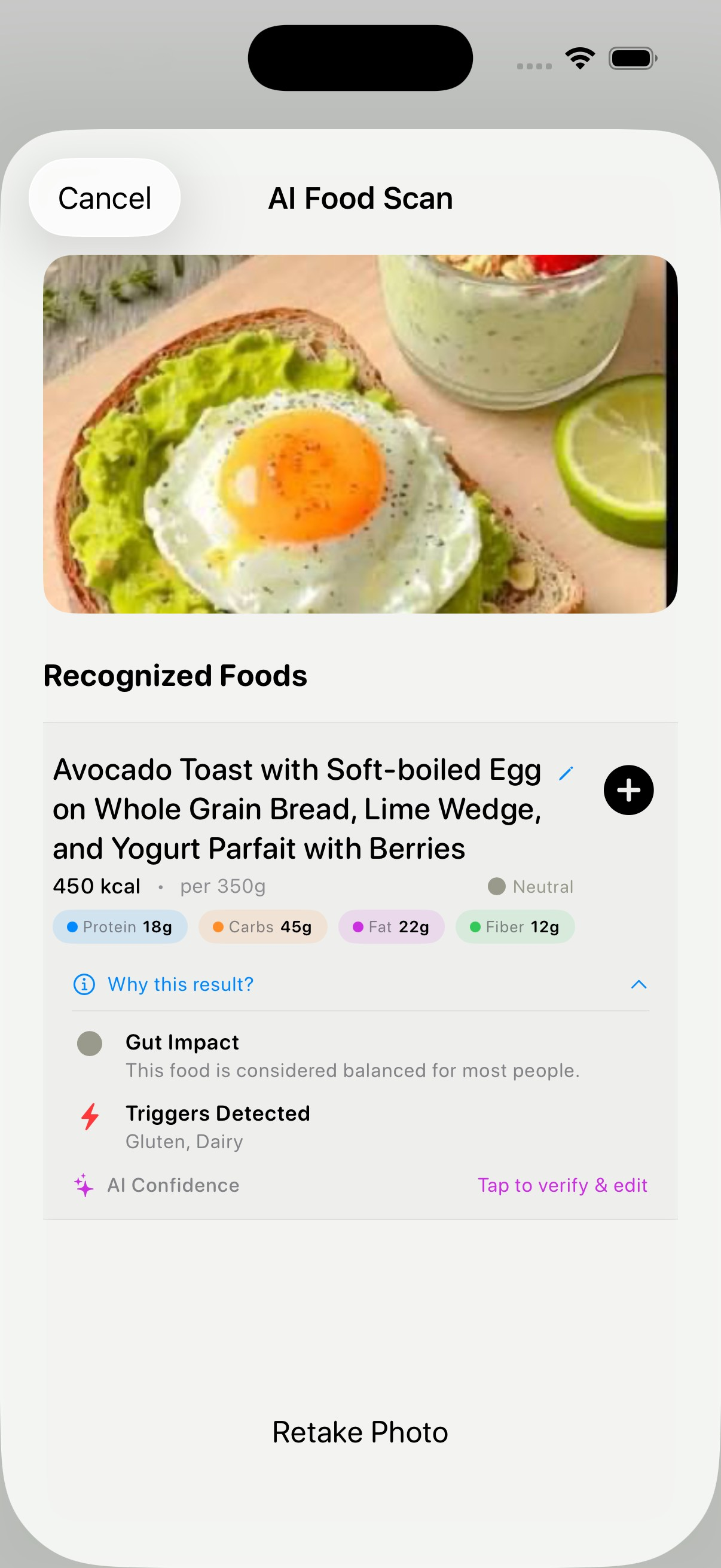Add recognized food with the plus button
Viewport: 721px width, 1568px height.
pos(628,790)
